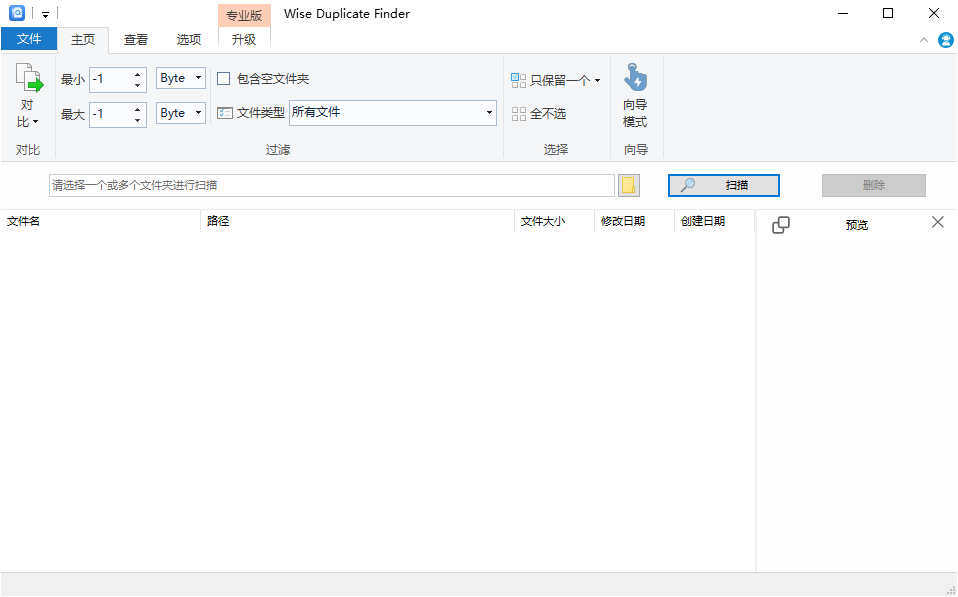Switch to the 查看 tab
Viewport: 958px width, 597px height.
pos(135,40)
